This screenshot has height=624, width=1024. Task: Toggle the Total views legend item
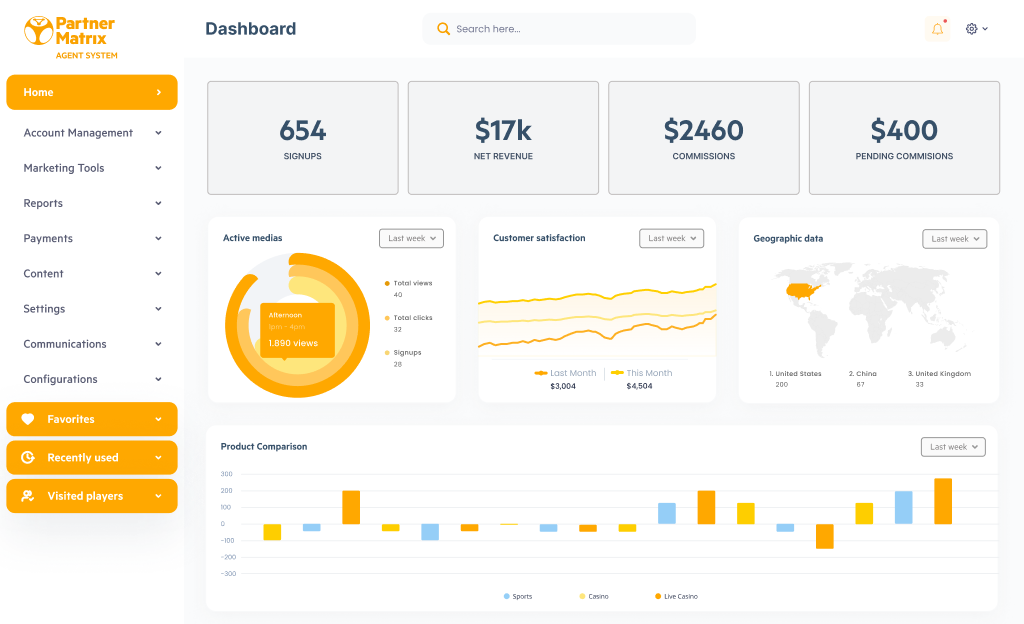410,283
